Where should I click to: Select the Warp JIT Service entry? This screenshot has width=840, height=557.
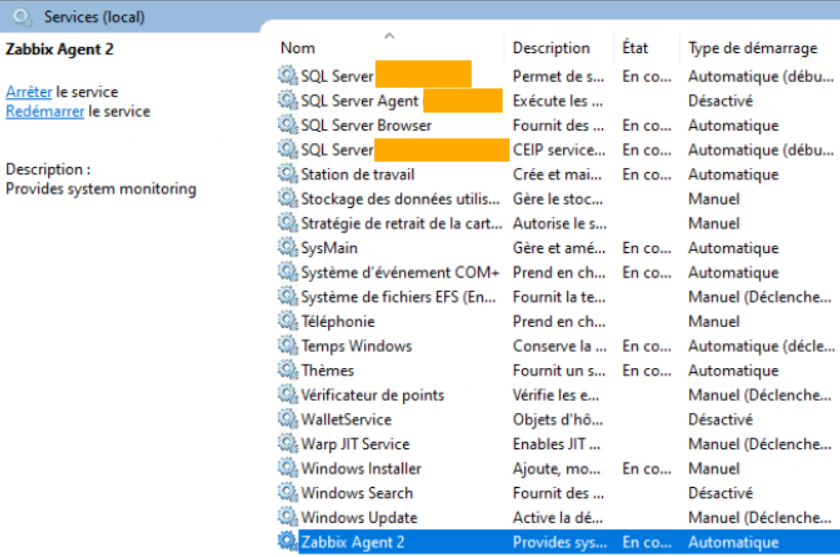(x=355, y=444)
